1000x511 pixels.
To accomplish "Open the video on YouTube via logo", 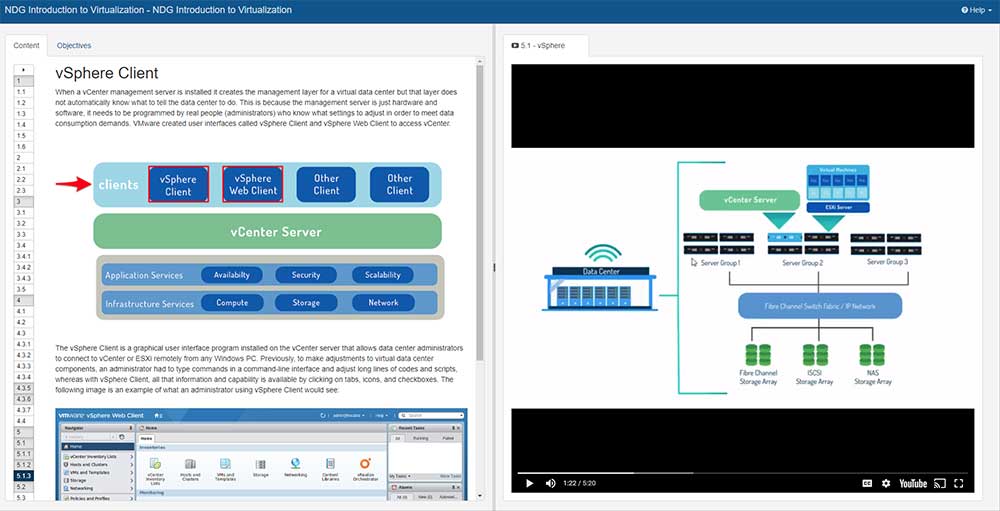I will coord(913,483).
